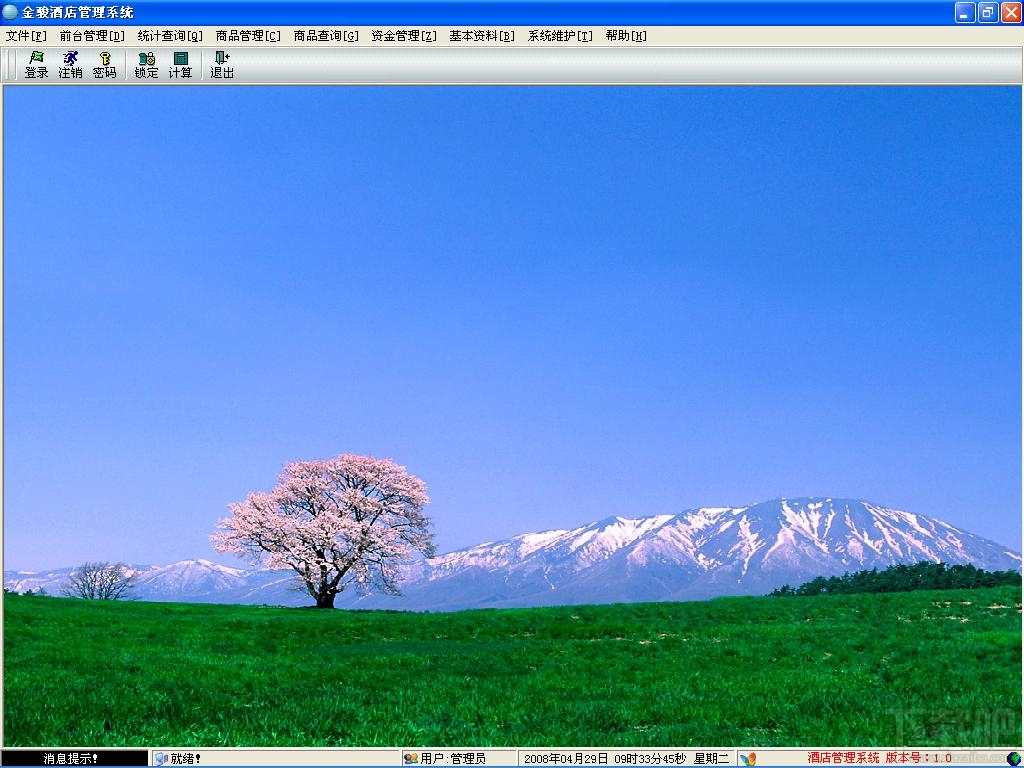Click the colorful icon before 酒店管理系统 text
This screenshot has width=1024, height=768.
point(748,758)
